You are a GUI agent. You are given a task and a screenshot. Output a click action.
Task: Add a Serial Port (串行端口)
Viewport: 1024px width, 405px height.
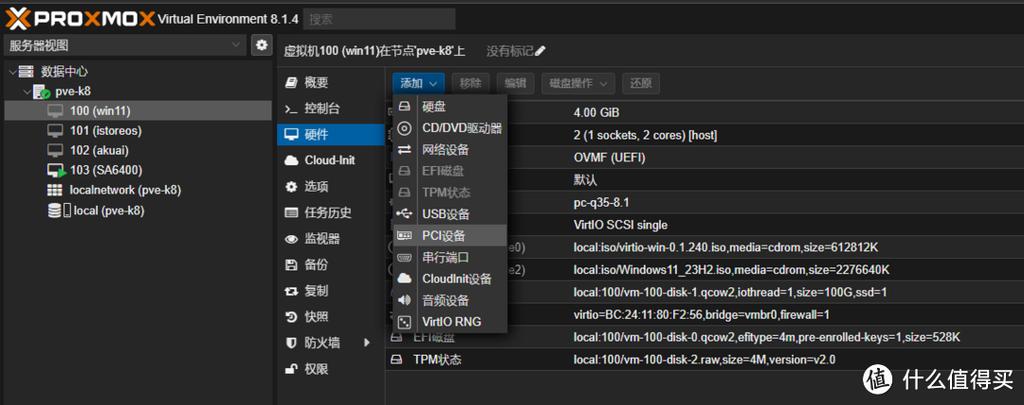[450, 257]
